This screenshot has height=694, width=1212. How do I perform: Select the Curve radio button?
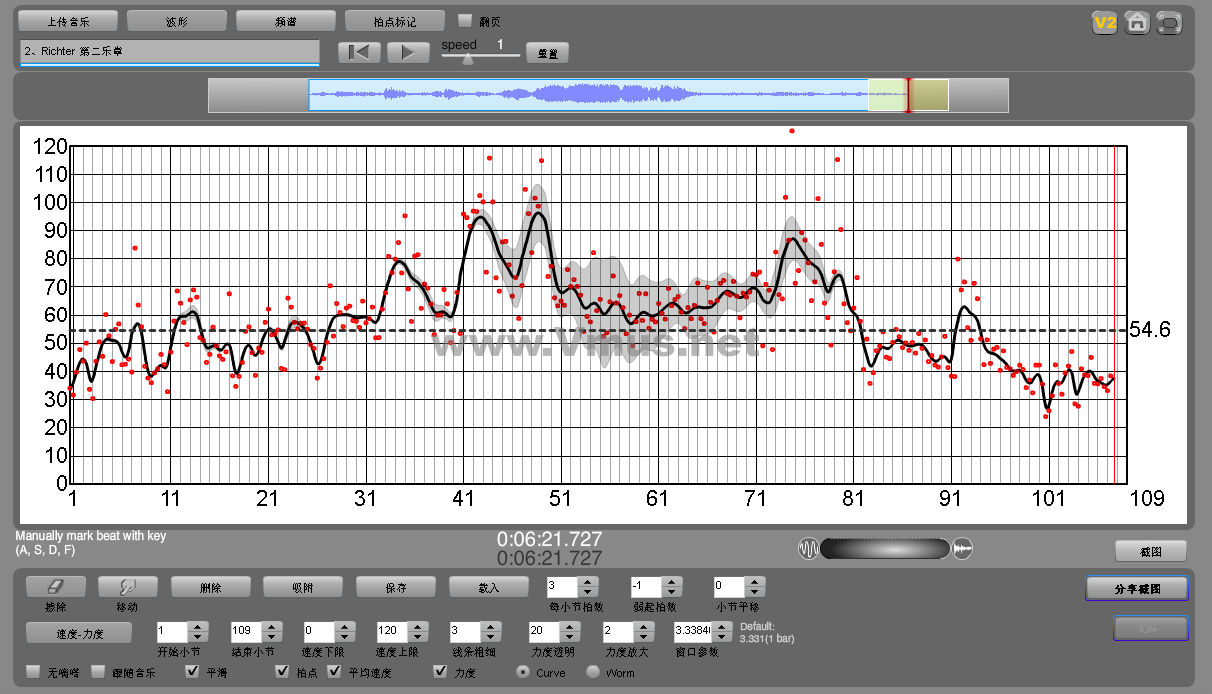[x=522, y=672]
